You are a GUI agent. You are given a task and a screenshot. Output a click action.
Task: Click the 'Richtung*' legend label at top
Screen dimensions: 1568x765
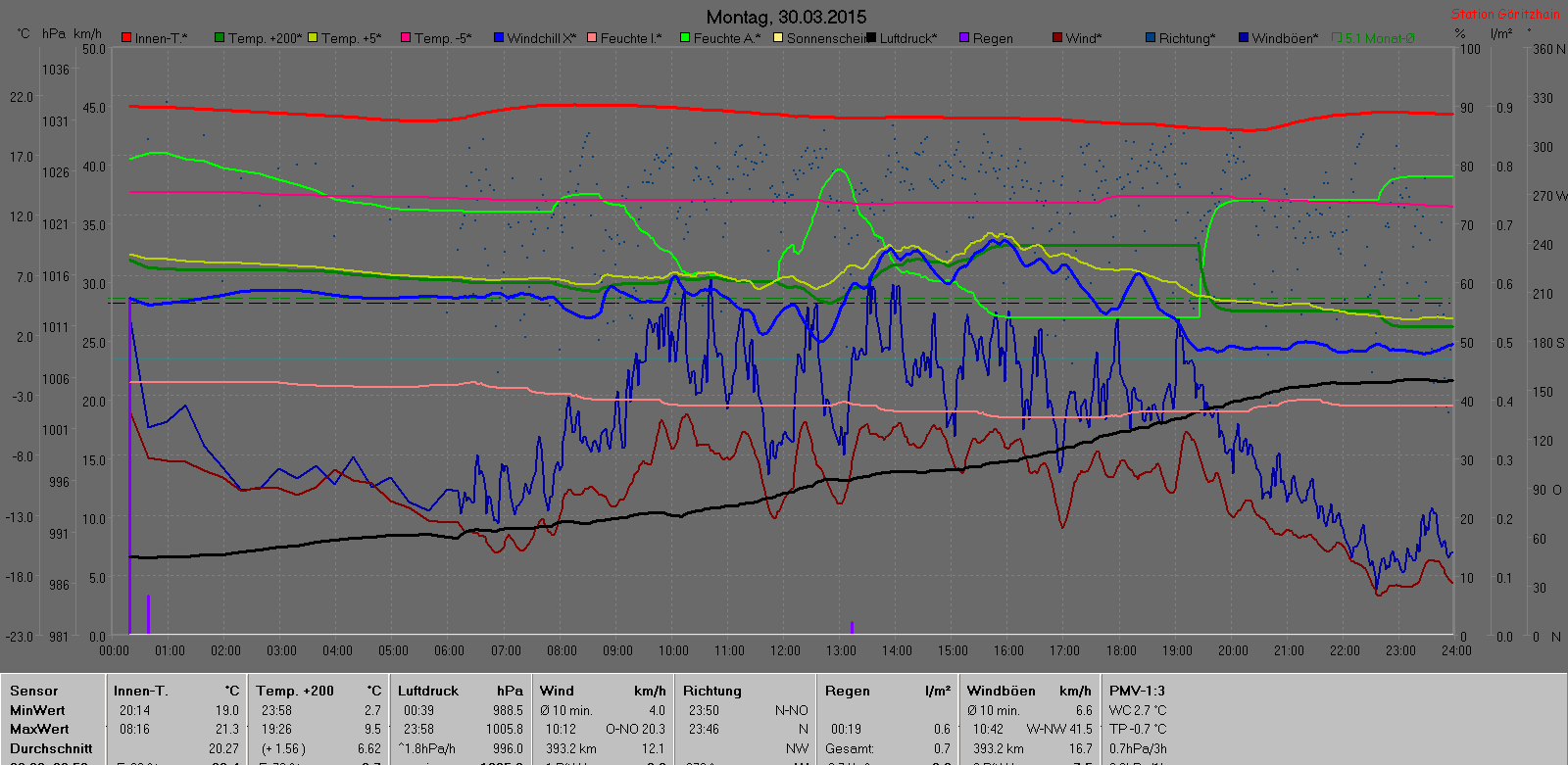coord(1187,38)
